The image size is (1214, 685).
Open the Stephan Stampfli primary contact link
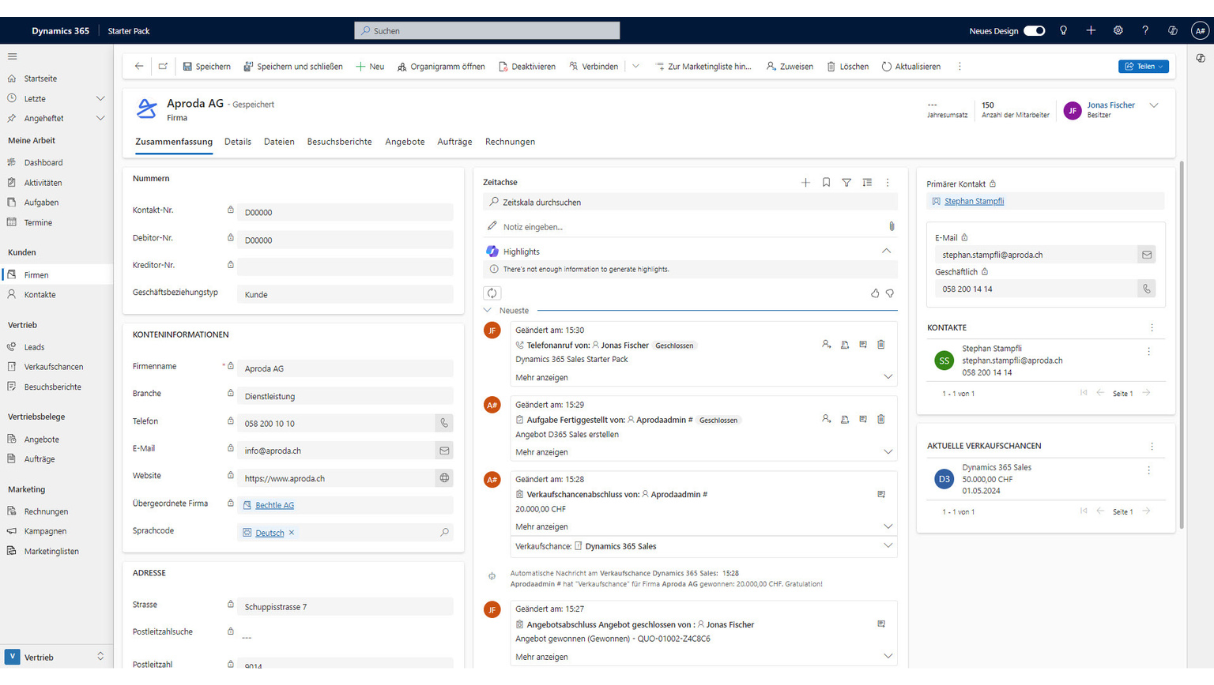click(974, 201)
